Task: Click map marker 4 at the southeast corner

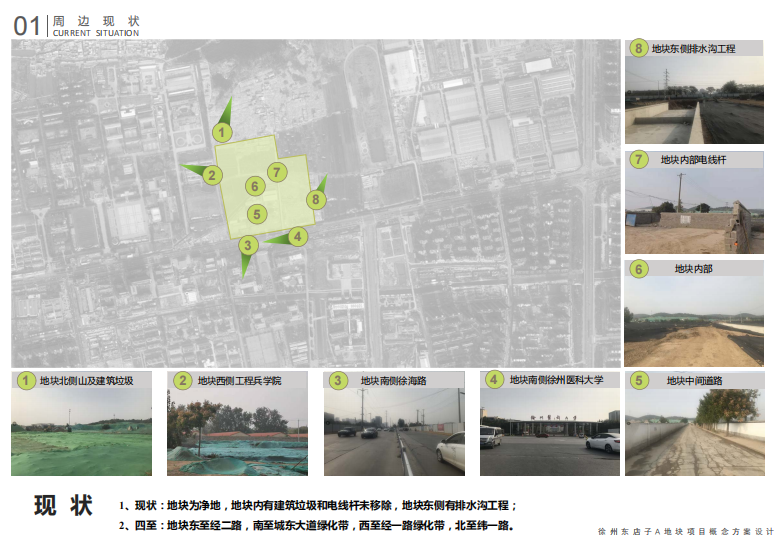Action: tap(297, 236)
